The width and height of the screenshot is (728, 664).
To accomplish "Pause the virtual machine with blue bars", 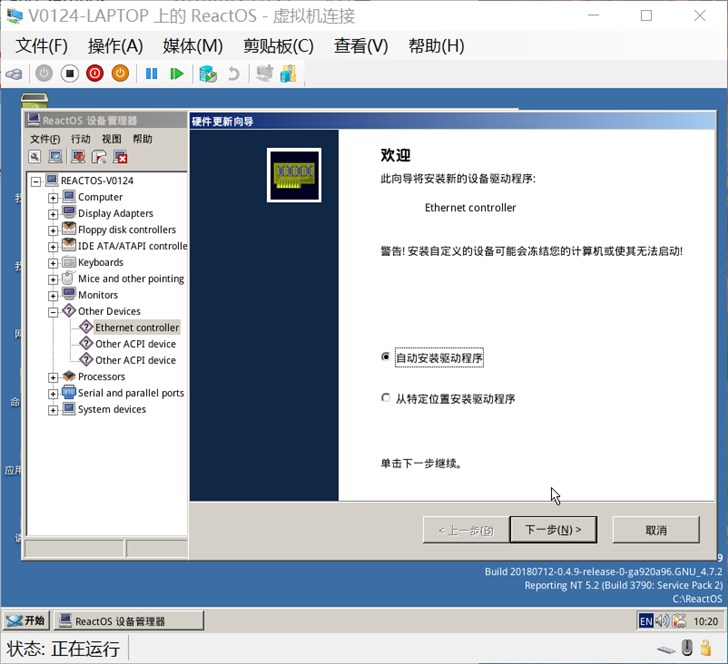I will (151, 73).
